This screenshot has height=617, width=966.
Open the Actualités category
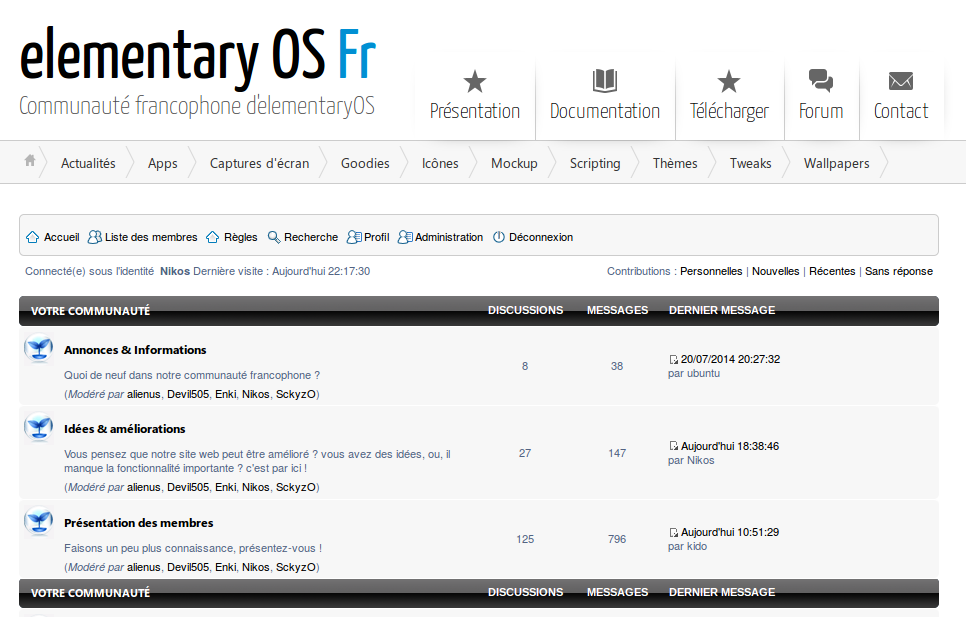[88, 163]
